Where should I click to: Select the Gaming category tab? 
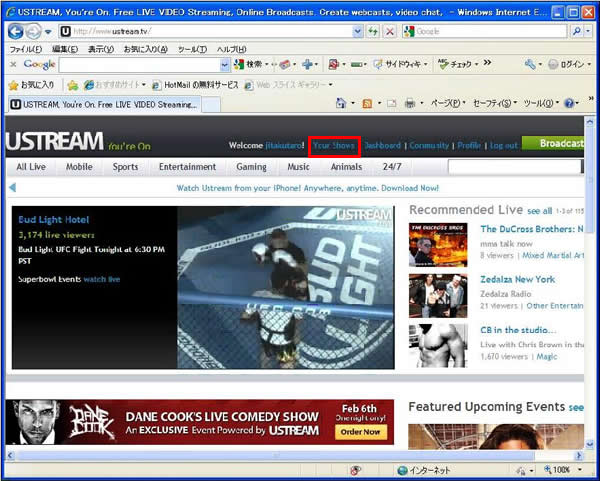251,167
